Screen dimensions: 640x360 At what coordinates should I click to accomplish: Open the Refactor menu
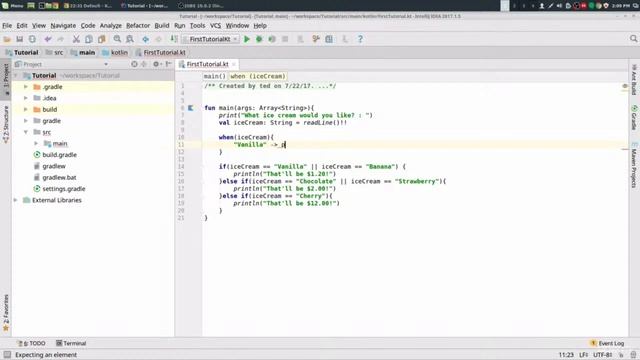point(138,25)
